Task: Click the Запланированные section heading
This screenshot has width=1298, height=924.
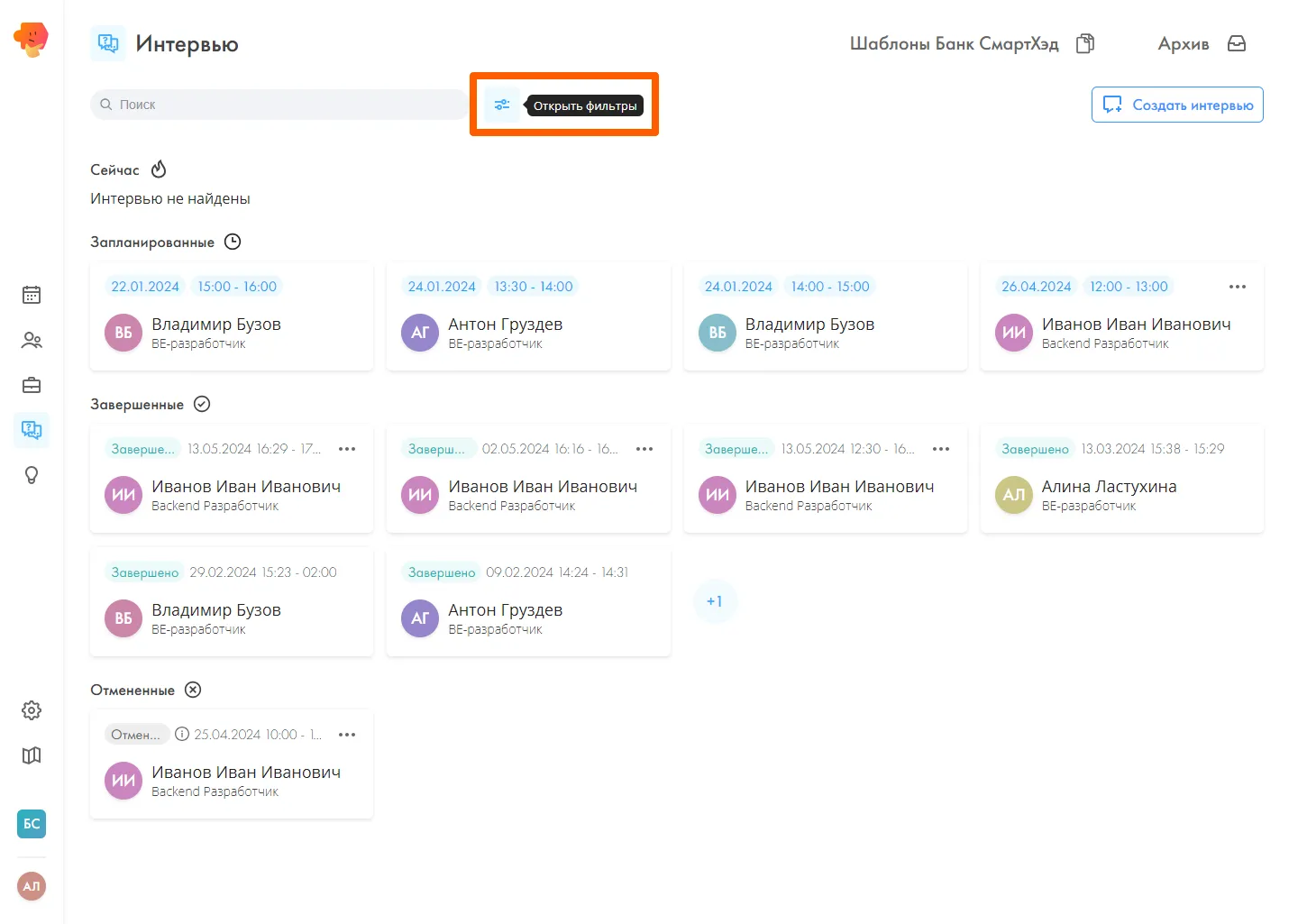Action: click(x=152, y=242)
